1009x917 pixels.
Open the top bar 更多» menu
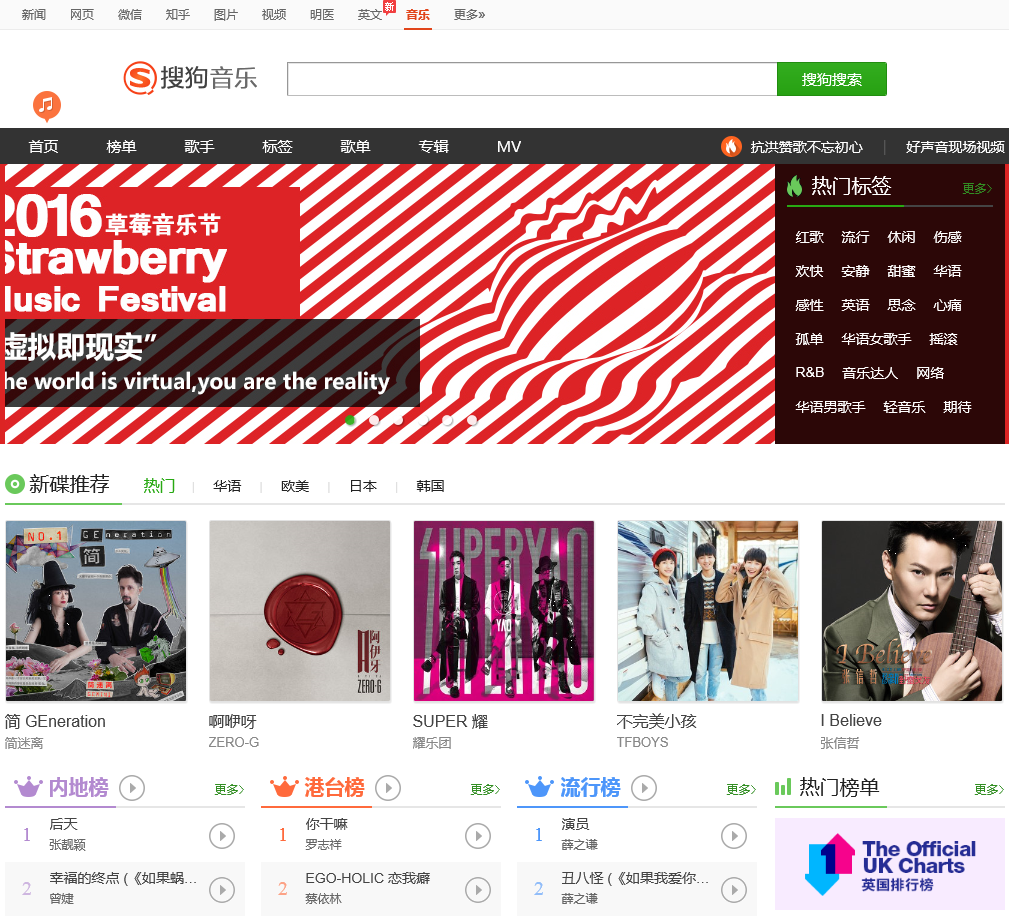[x=469, y=15]
